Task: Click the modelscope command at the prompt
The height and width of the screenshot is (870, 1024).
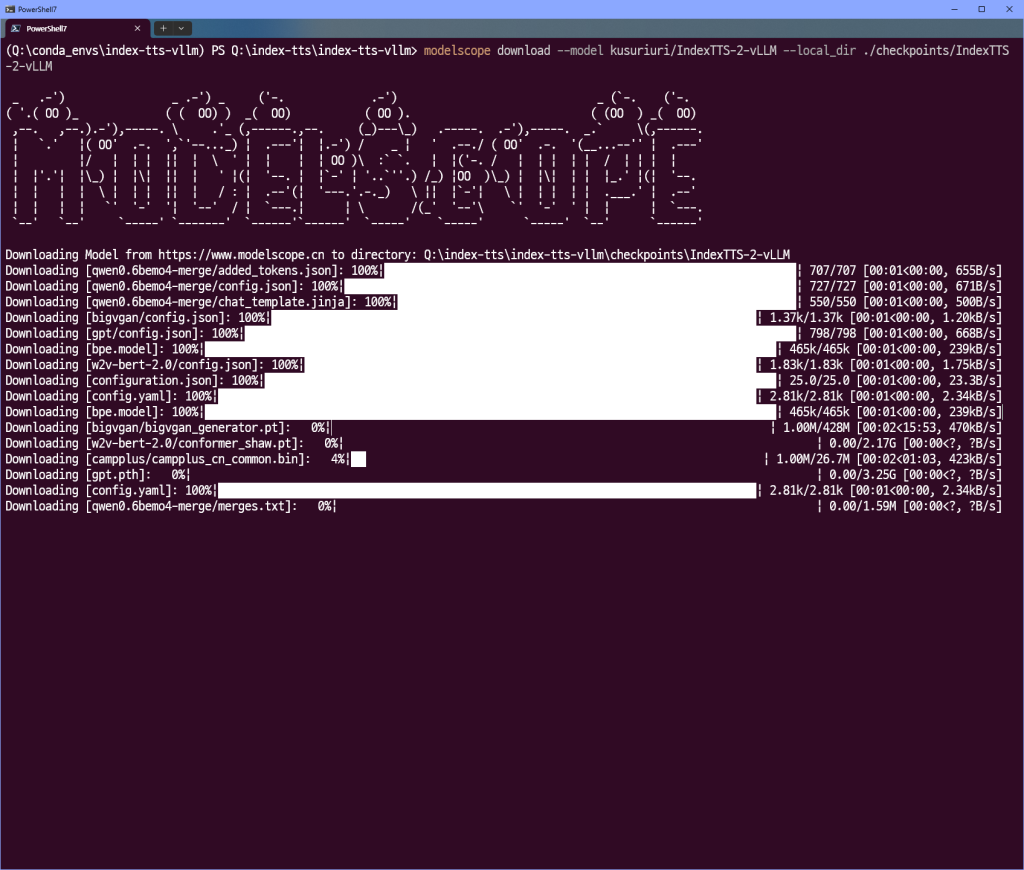Action: click(457, 50)
